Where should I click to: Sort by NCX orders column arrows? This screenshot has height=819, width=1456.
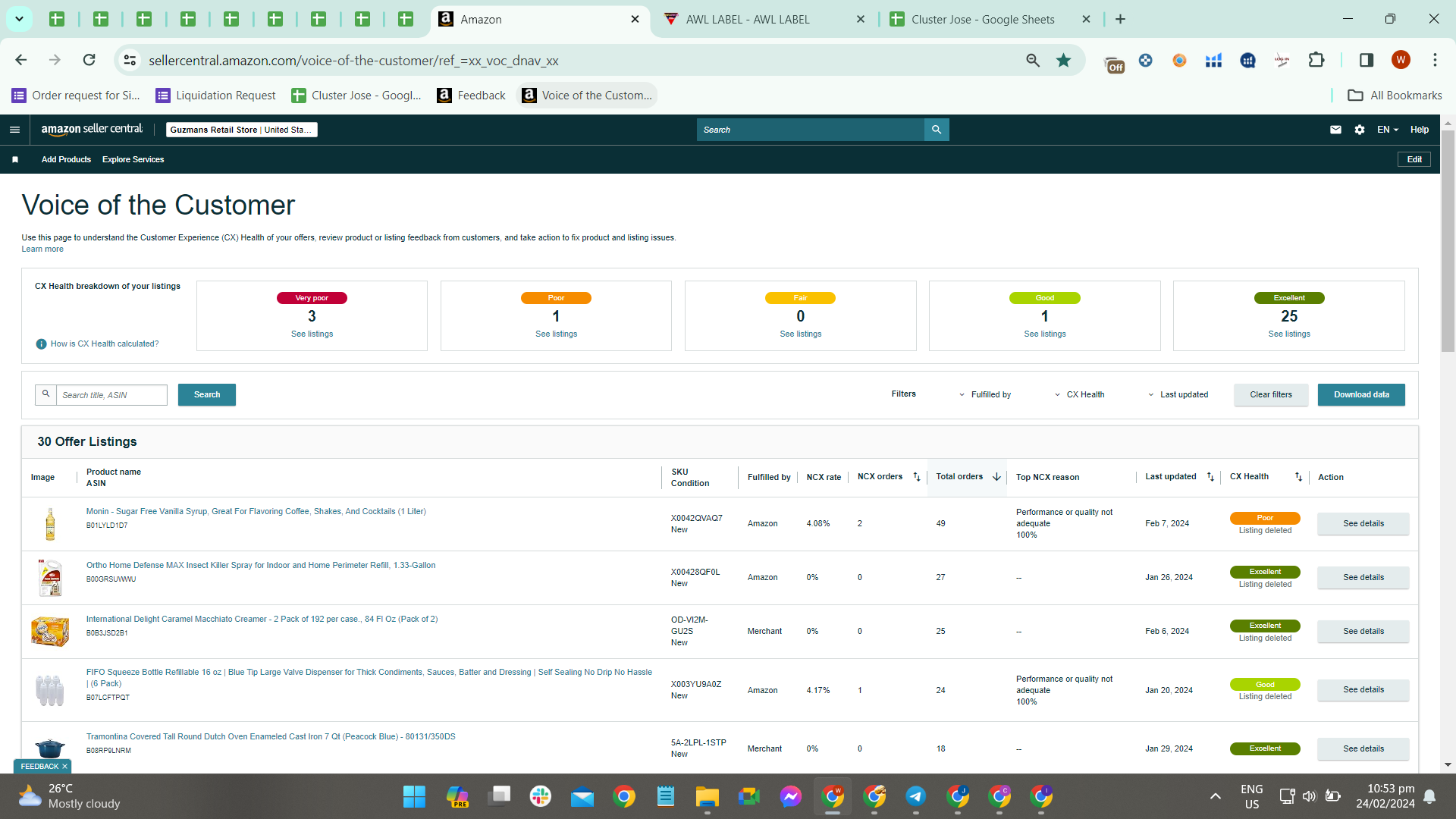pyautogui.click(x=916, y=477)
